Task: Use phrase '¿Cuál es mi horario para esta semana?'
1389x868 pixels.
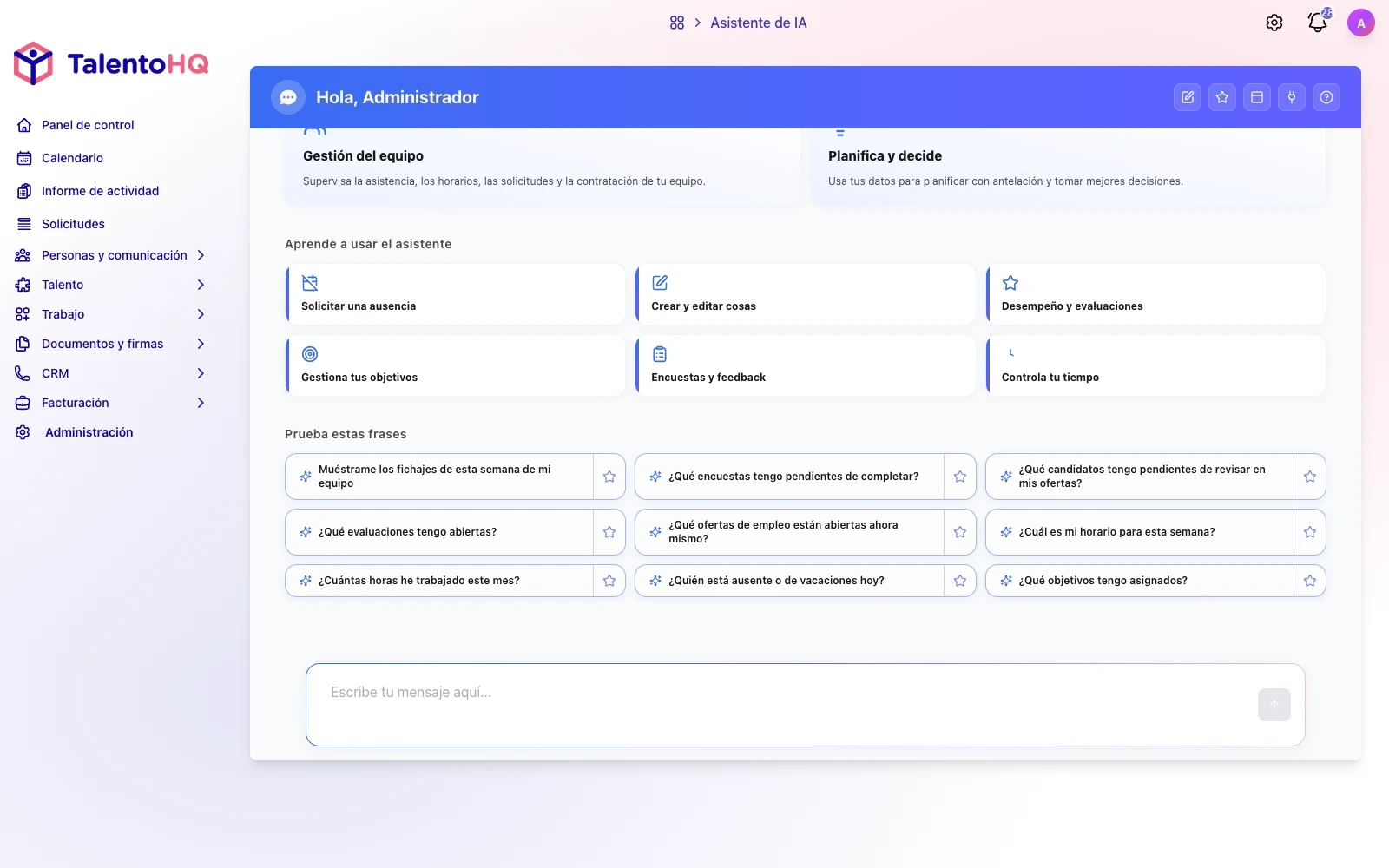Action: 1140,532
